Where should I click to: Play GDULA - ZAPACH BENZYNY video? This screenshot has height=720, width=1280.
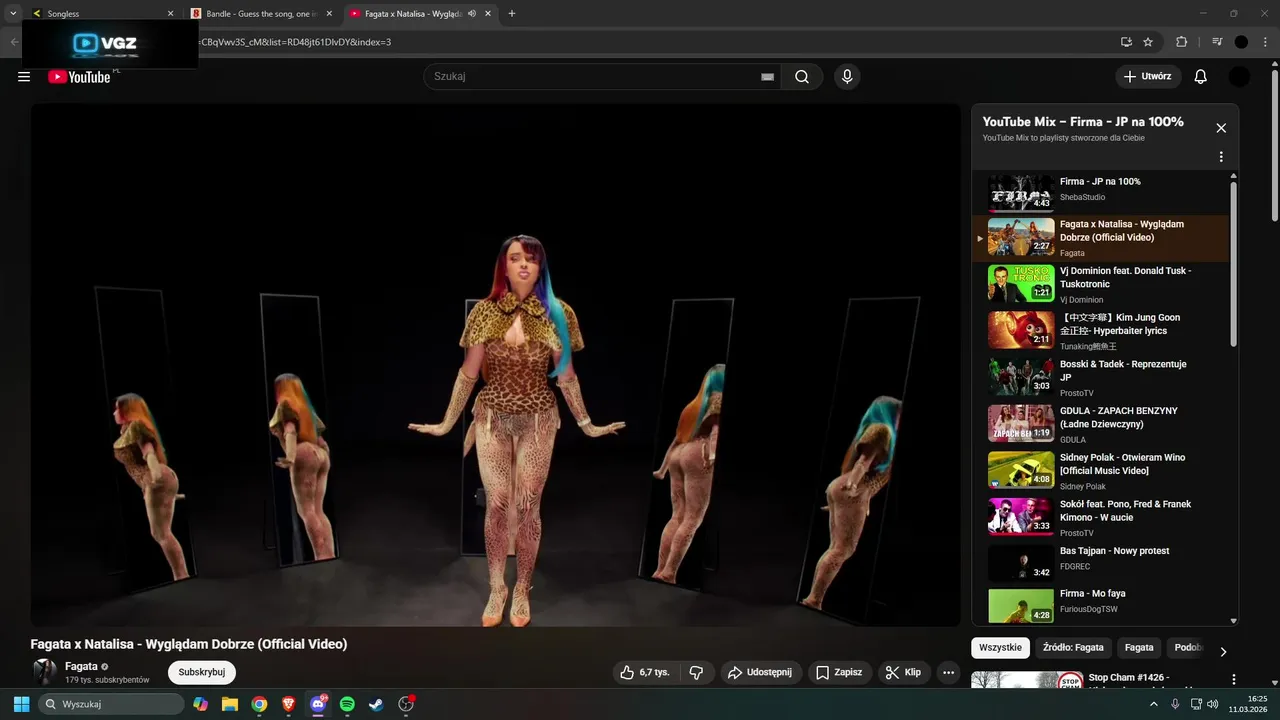[1100, 424]
